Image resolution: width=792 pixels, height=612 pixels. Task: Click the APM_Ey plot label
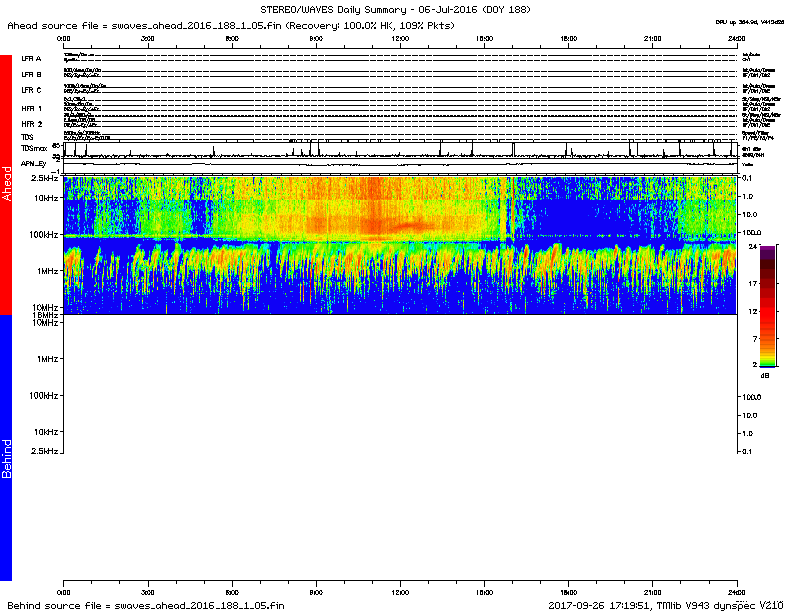(x=34, y=163)
